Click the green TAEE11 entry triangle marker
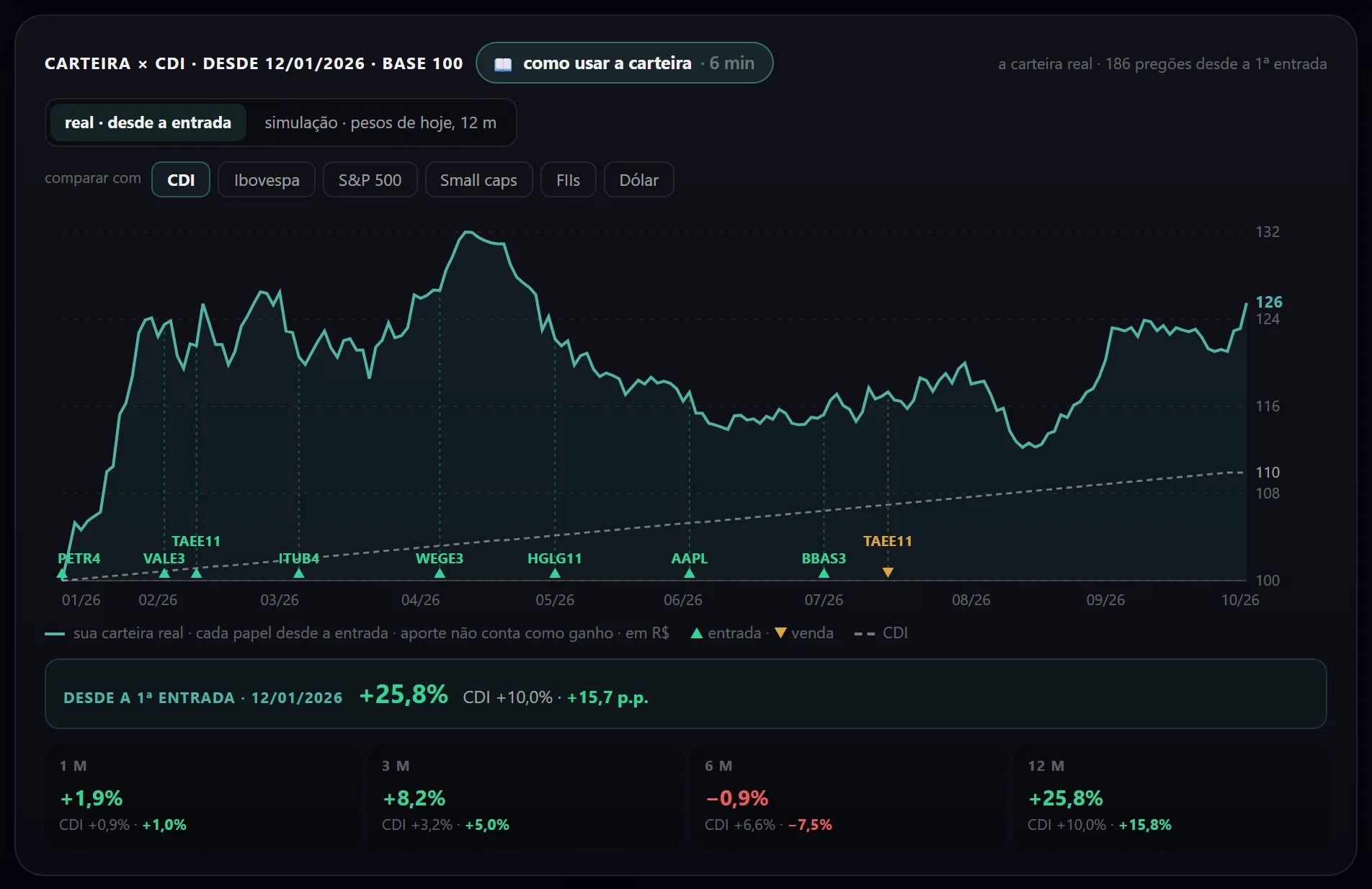The width and height of the screenshot is (1372, 889). click(x=196, y=573)
